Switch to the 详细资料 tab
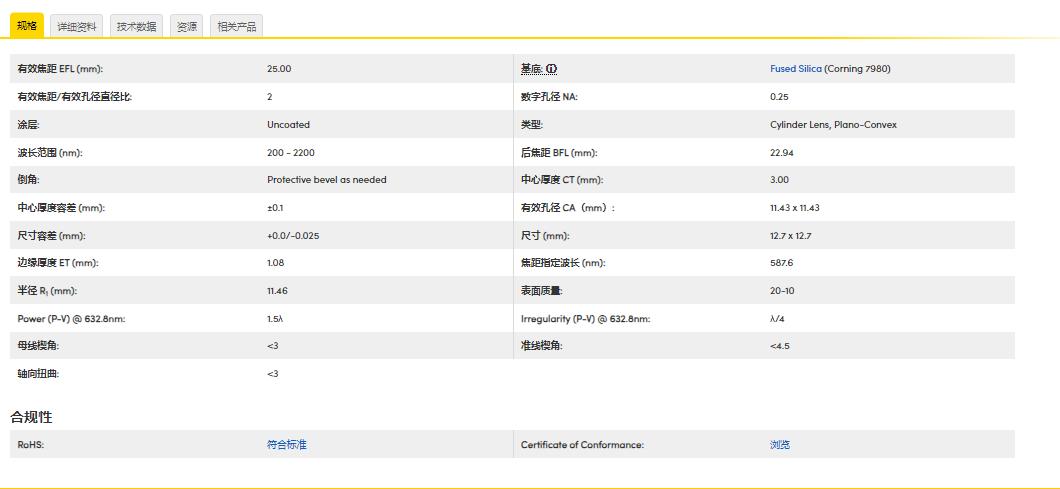The width and height of the screenshot is (1060, 489). click(x=77, y=27)
